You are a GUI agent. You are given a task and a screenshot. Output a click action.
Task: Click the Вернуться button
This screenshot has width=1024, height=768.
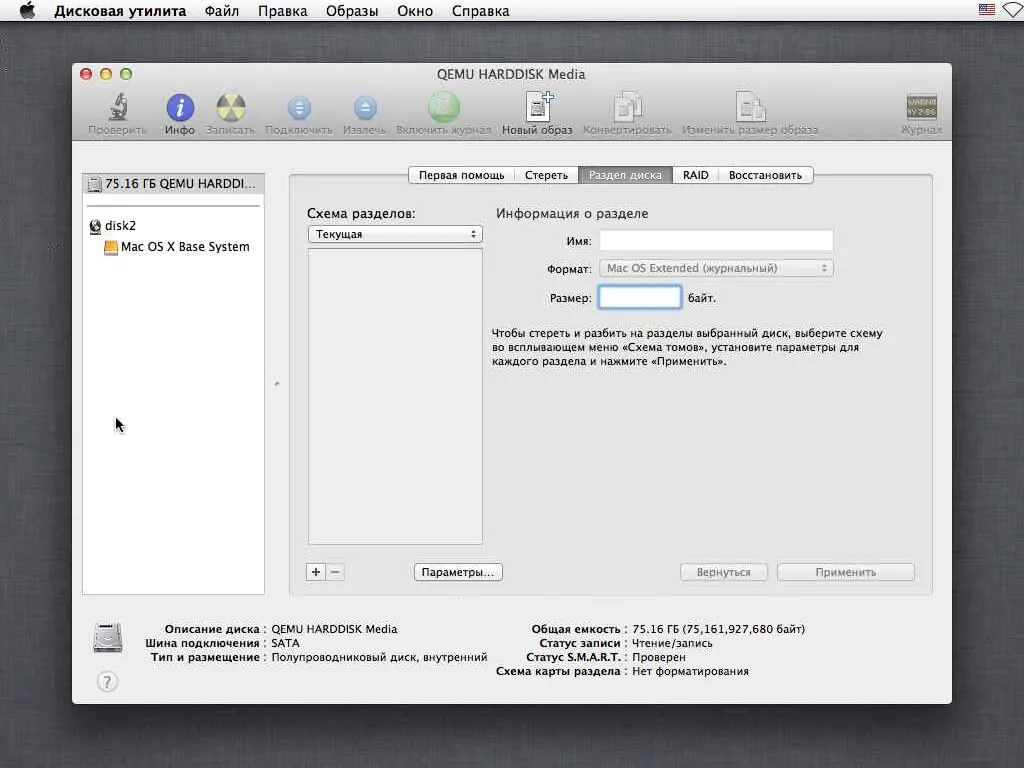724,572
